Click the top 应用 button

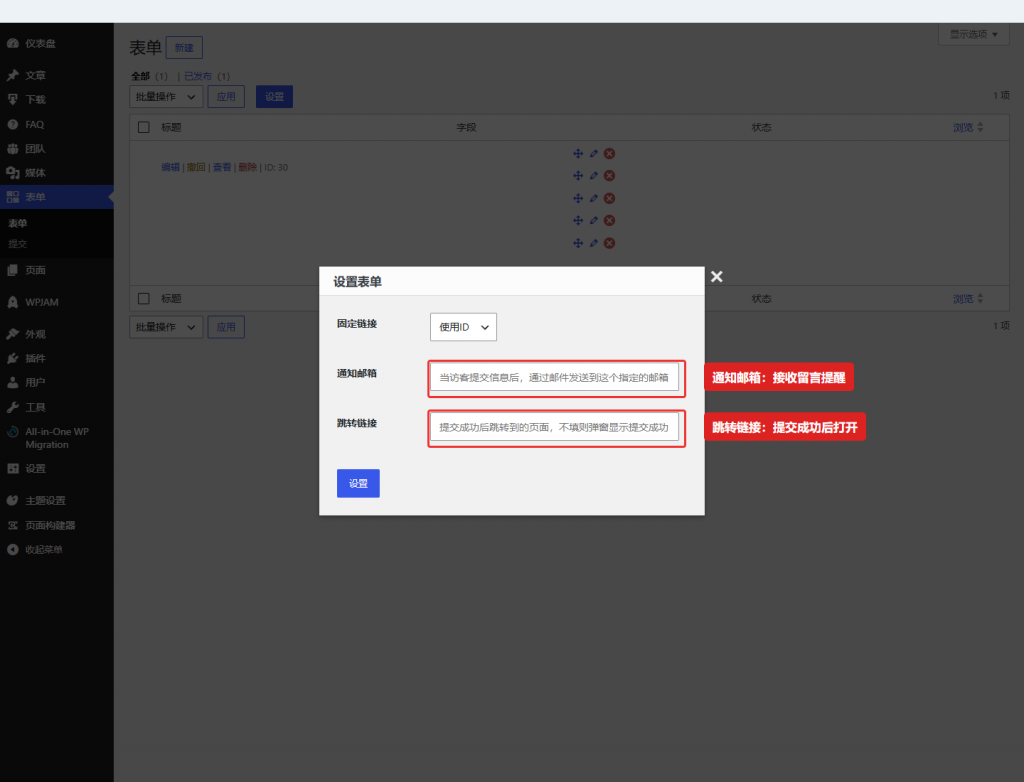(226, 97)
